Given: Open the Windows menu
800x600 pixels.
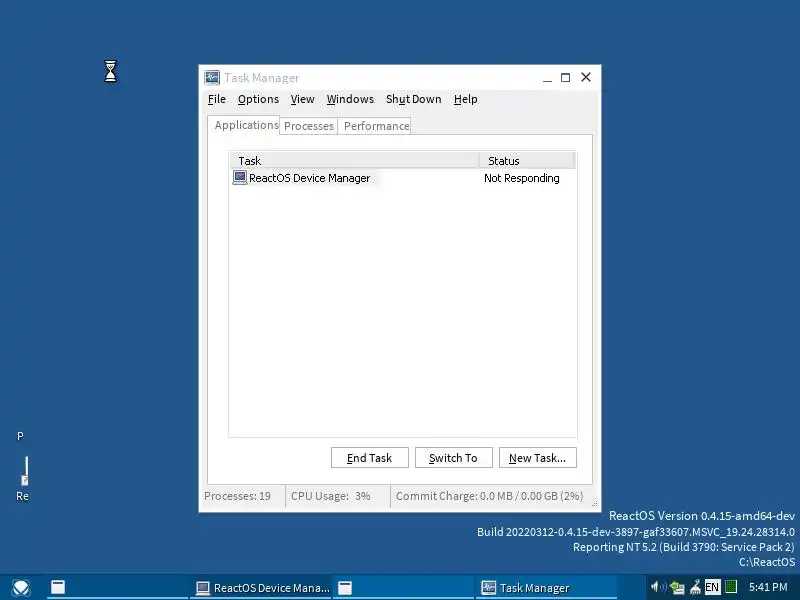Looking at the screenshot, I should coord(350,99).
